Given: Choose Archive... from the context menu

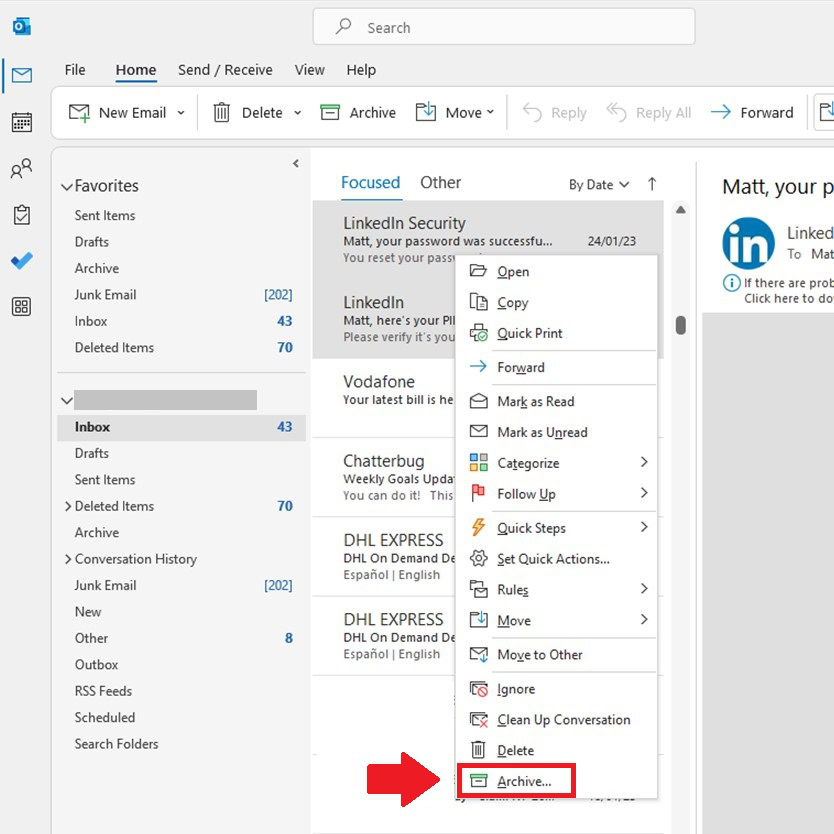Looking at the screenshot, I should tap(523, 781).
